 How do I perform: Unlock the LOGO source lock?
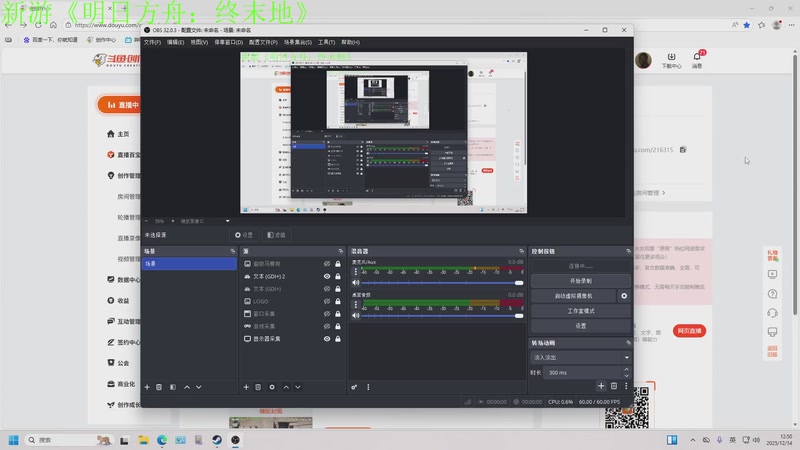[x=338, y=302]
